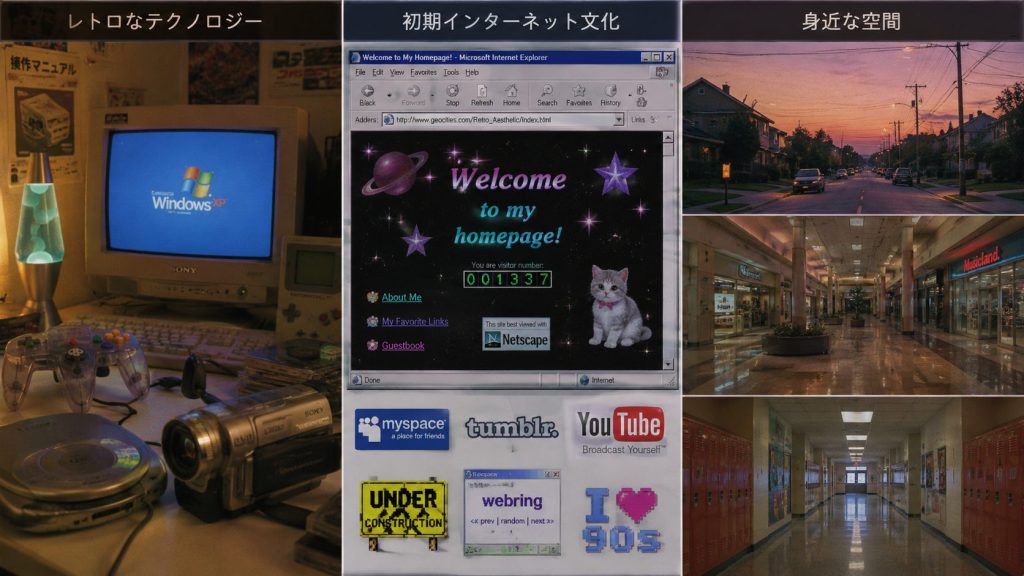Click the myspace logo badge
The height and width of the screenshot is (576, 1024).
402,429
